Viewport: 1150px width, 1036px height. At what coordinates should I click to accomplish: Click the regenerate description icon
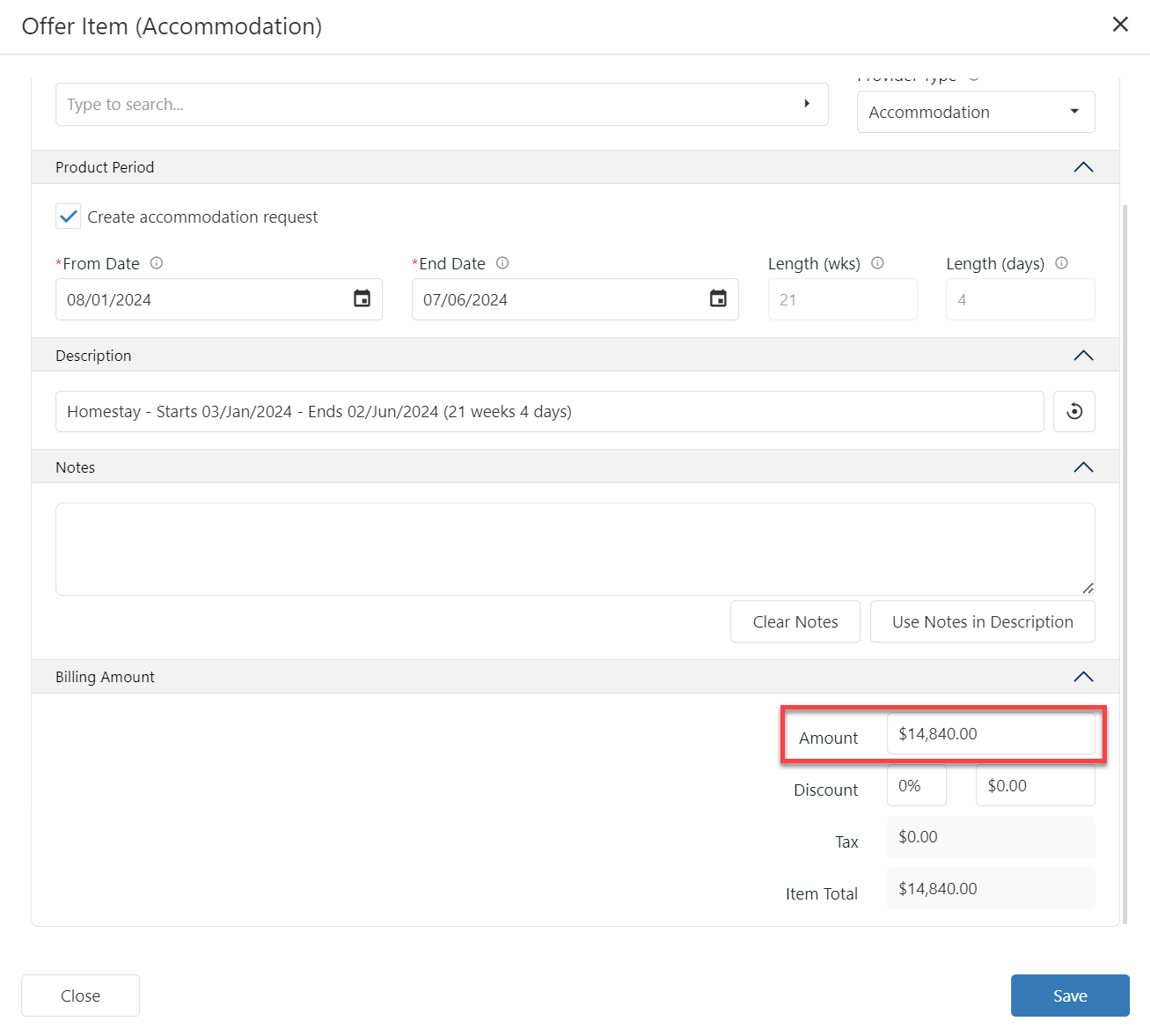[x=1073, y=412]
